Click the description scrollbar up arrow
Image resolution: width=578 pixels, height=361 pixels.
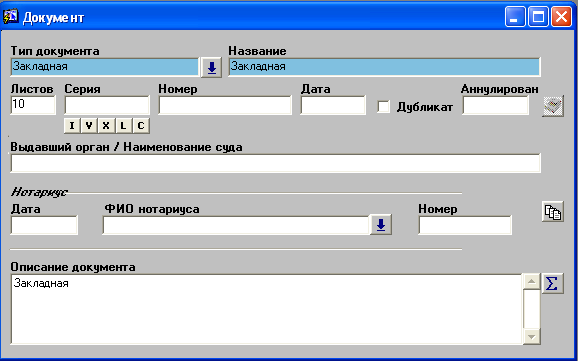(x=532, y=282)
